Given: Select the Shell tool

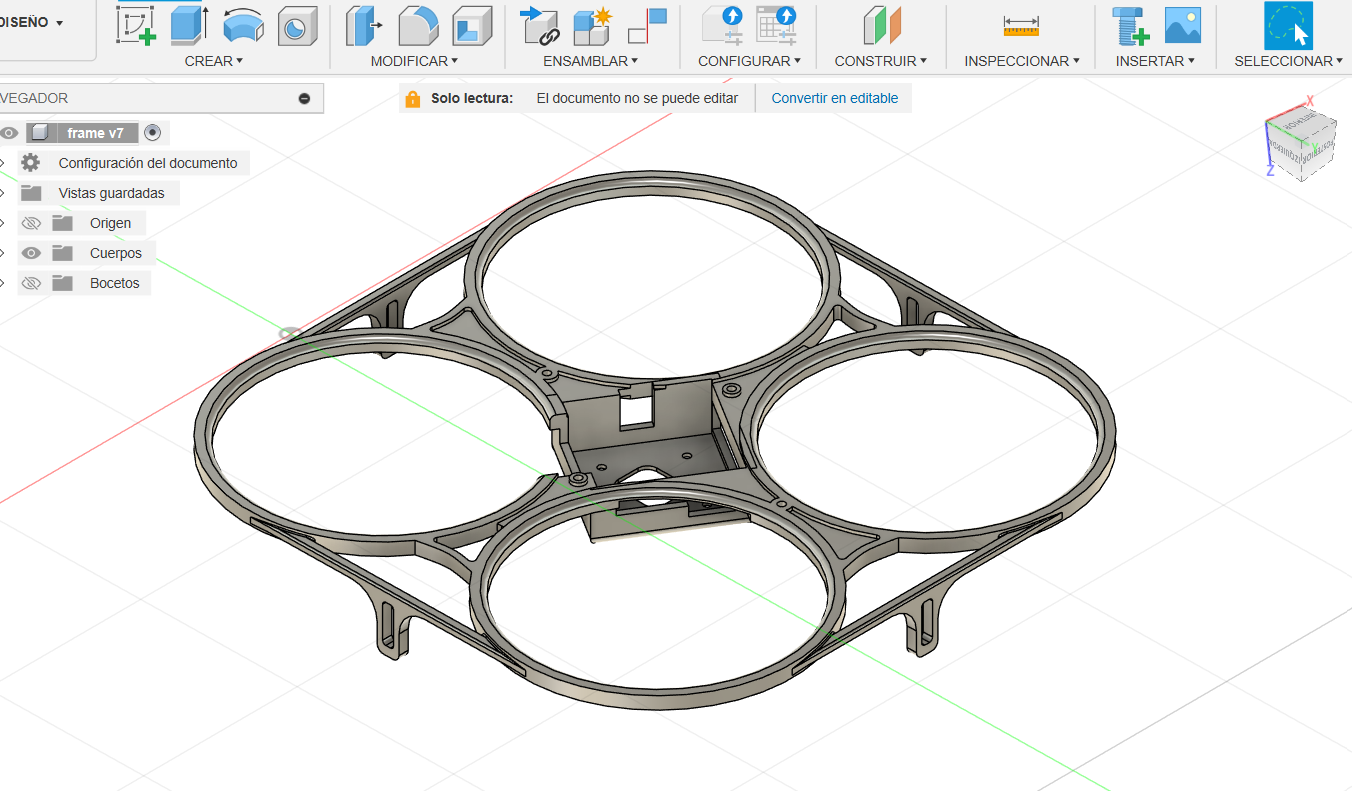Looking at the screenshot, I should point(472,25).
